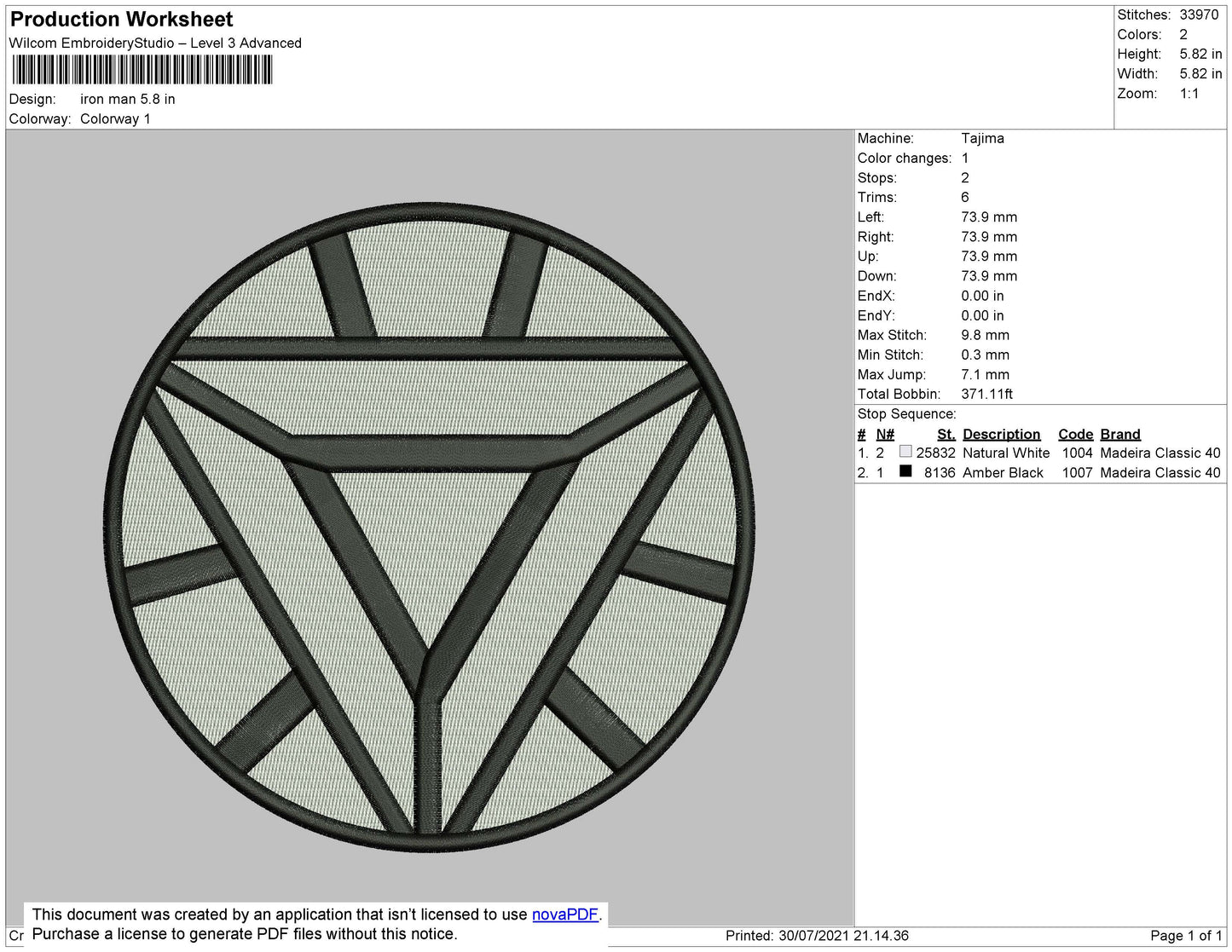Click the 'Color changes:' label
Viewport: 1232px width, 952px height.
(905, 158)
